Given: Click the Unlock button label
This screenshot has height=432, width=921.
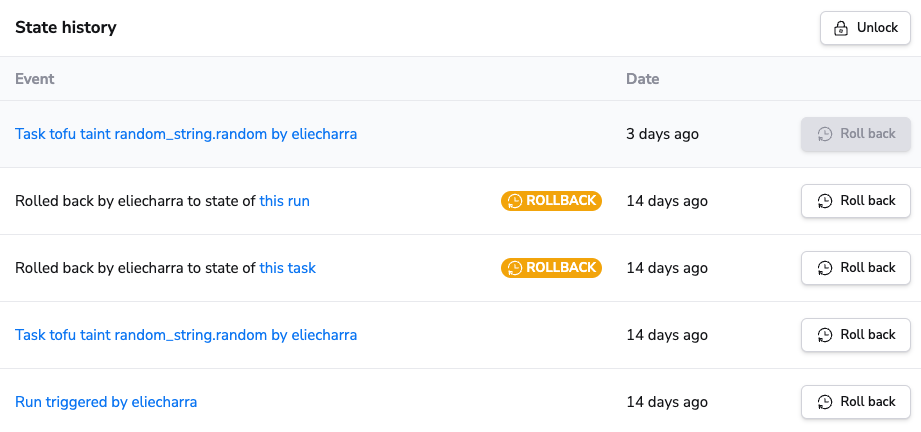Looking at the screenshot, I should pyautogui.click(x=877, y=28).
